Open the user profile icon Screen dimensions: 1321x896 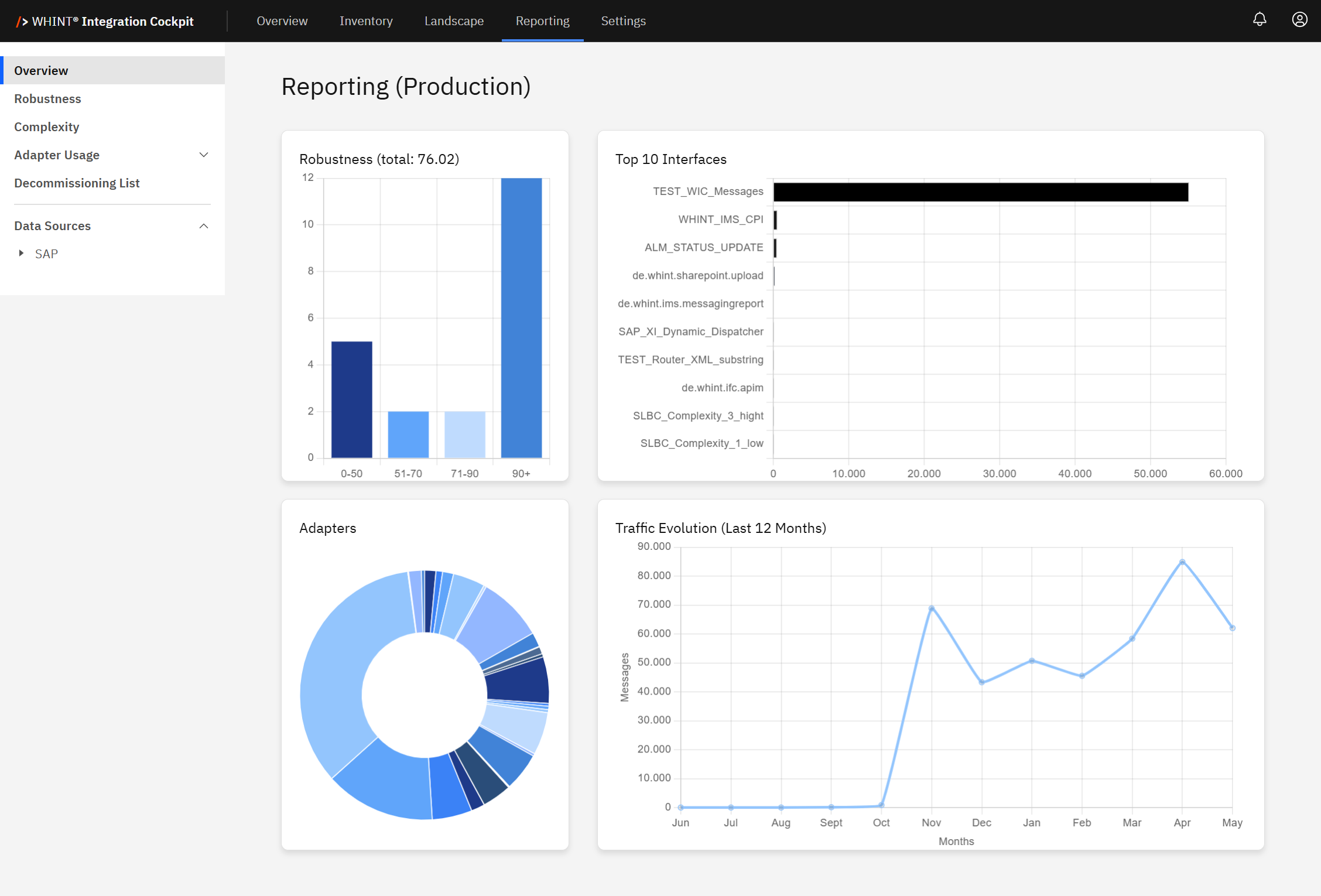click(1299, 20)
